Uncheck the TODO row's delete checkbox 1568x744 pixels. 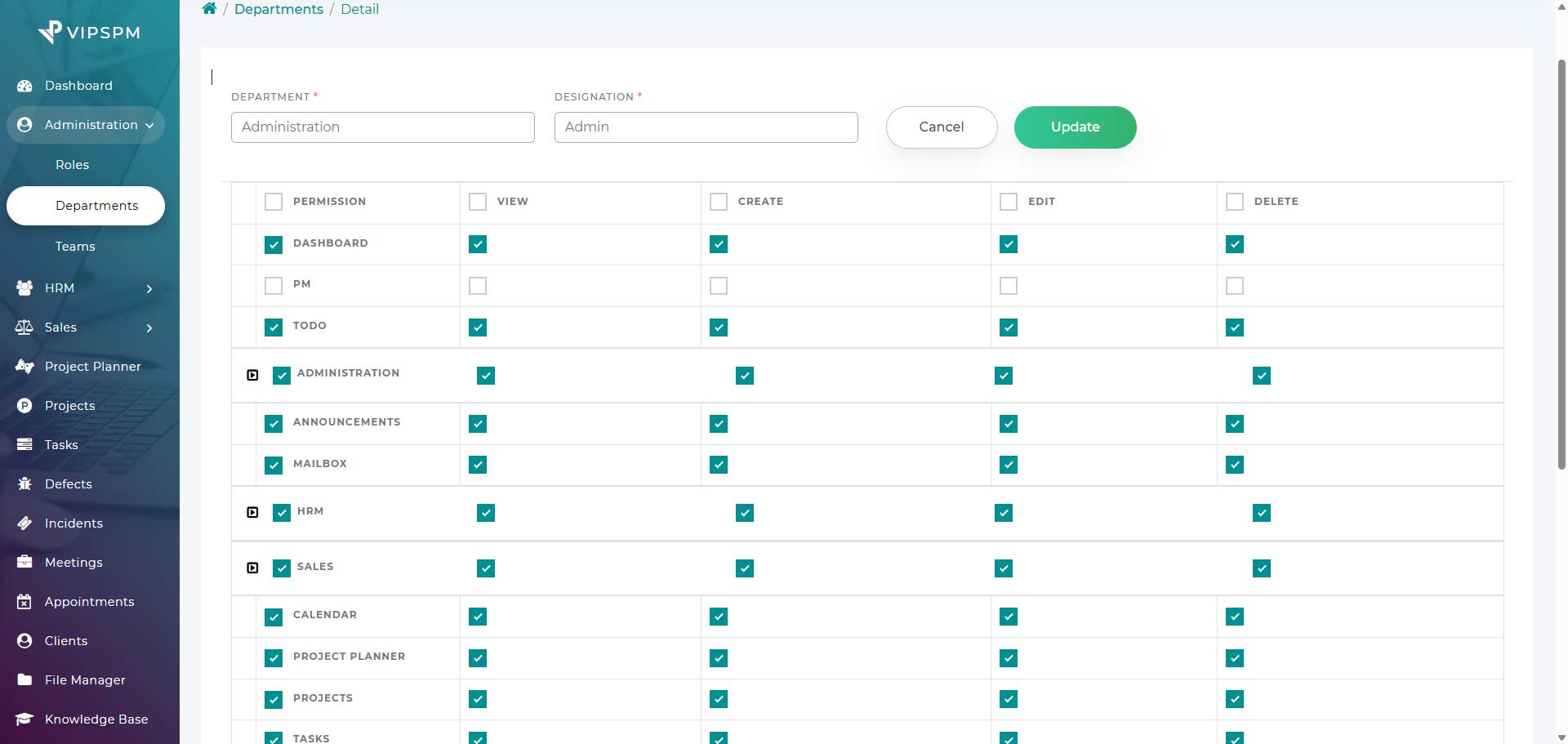tap(1235, 327)
